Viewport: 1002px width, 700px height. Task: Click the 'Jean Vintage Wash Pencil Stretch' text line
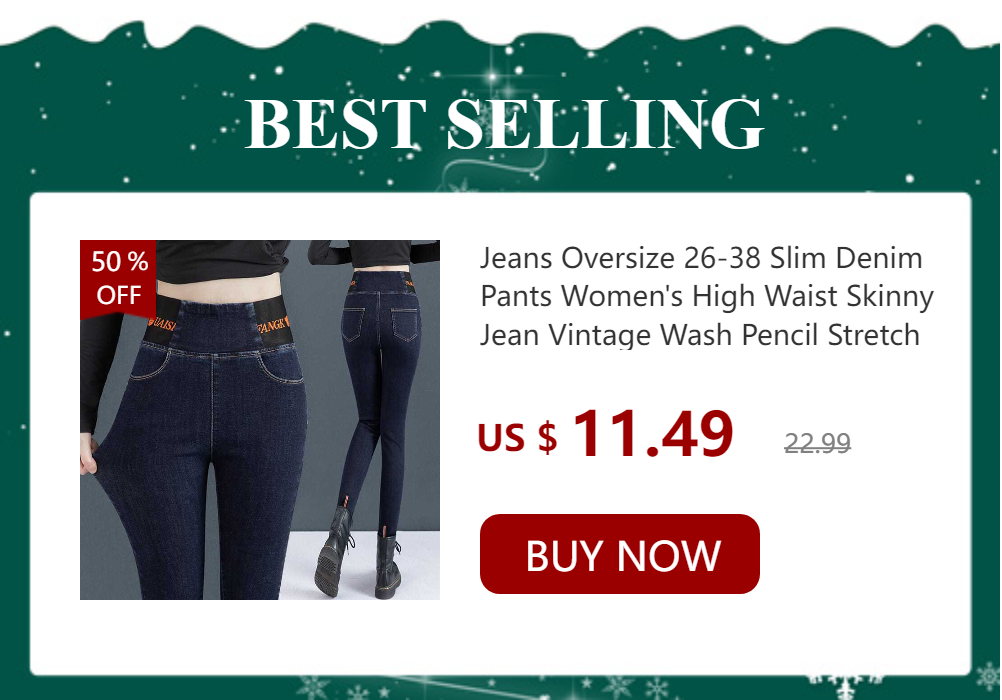click(x=700, y=335)
